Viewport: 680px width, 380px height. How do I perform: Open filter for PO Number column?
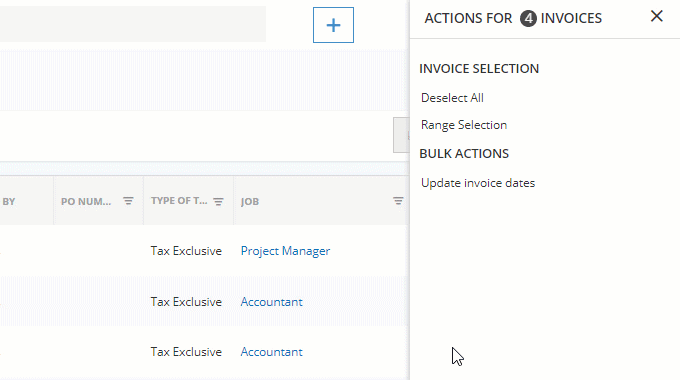(x=128, y=201)
